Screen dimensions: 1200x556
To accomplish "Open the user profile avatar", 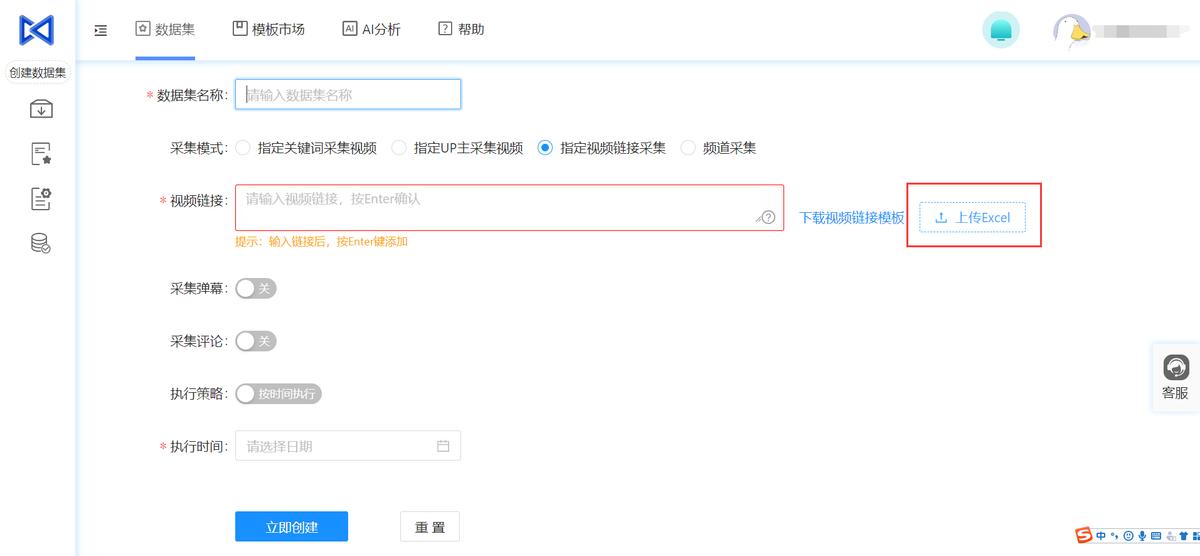I will (x=1072, y=31).
